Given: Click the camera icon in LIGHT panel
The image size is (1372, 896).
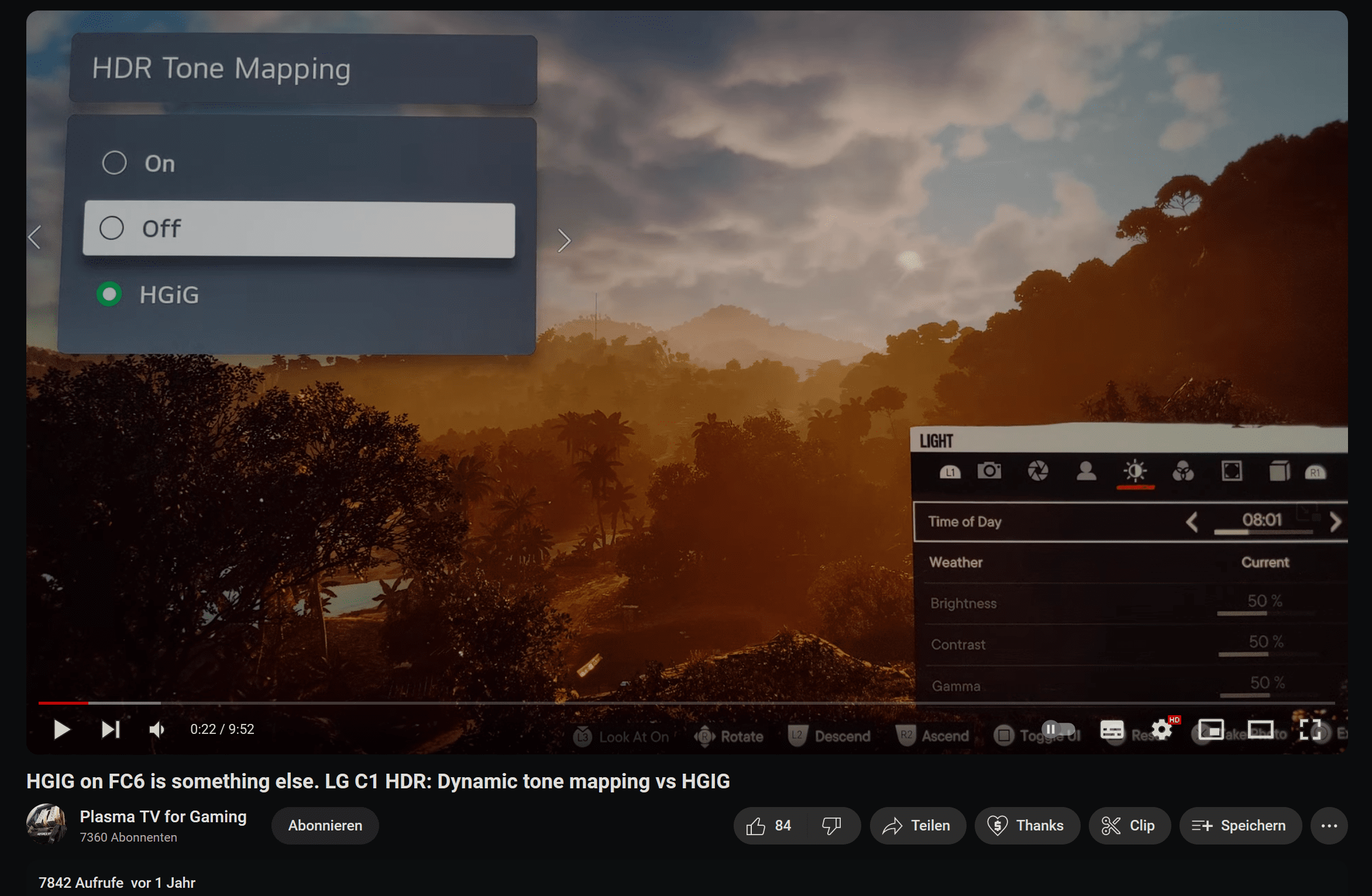Looking at the screenshot, I should (x=989, y=471).
